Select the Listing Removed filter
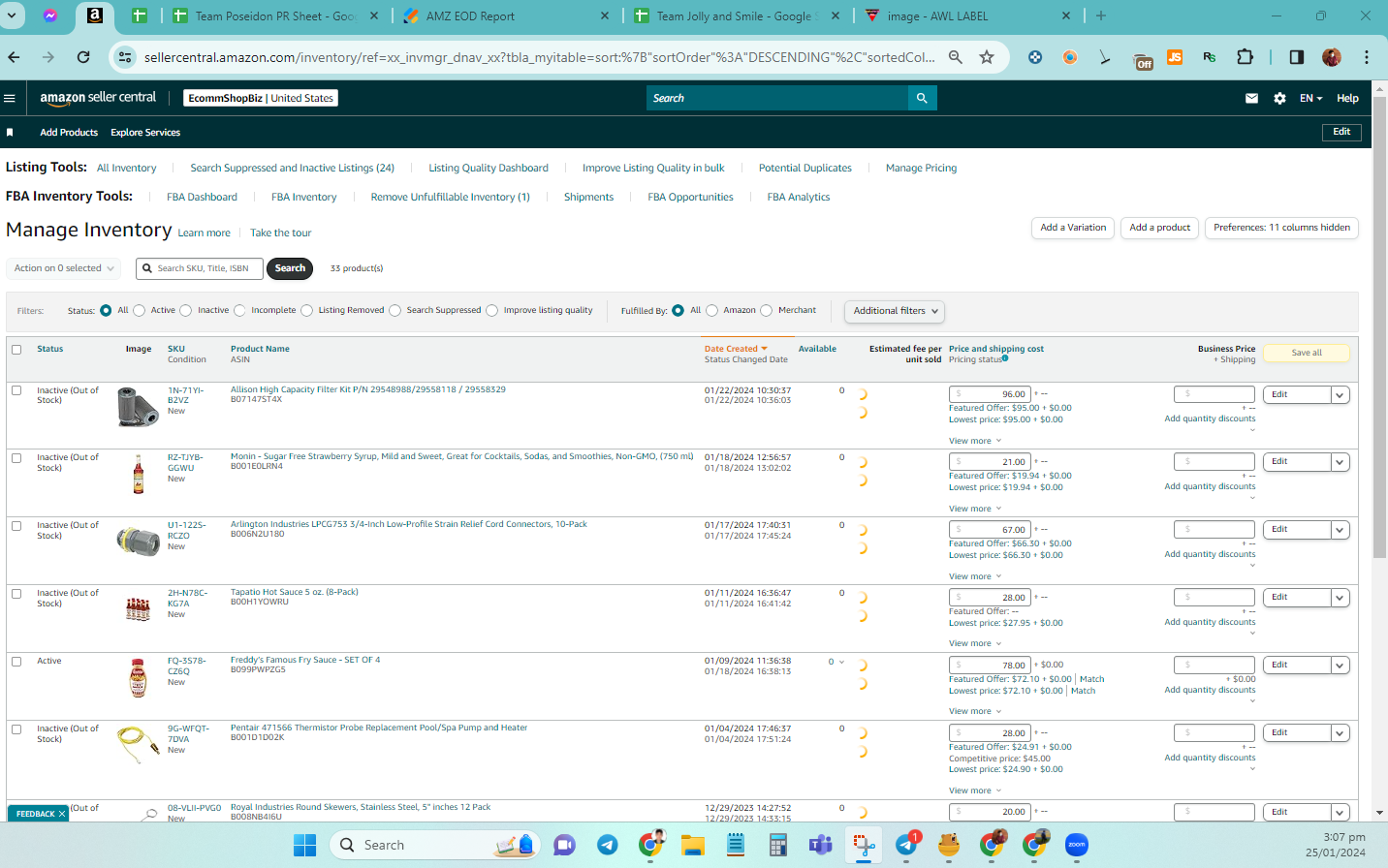This screenshot has width=1388, height=868. pos(307,311)
